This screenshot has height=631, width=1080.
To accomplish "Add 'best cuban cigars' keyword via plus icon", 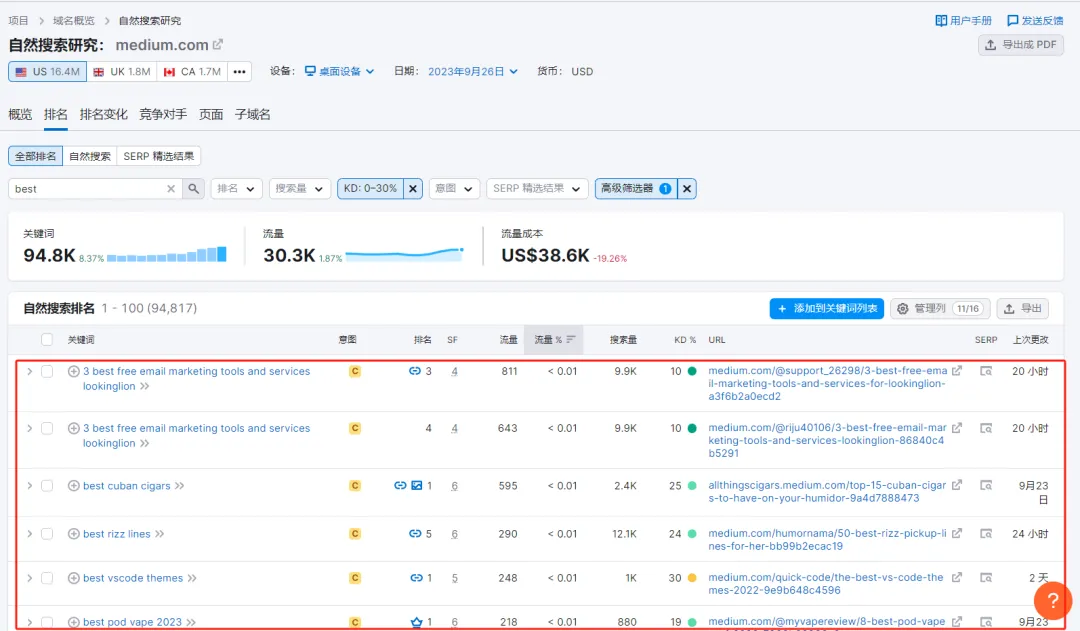I will 74,486.
